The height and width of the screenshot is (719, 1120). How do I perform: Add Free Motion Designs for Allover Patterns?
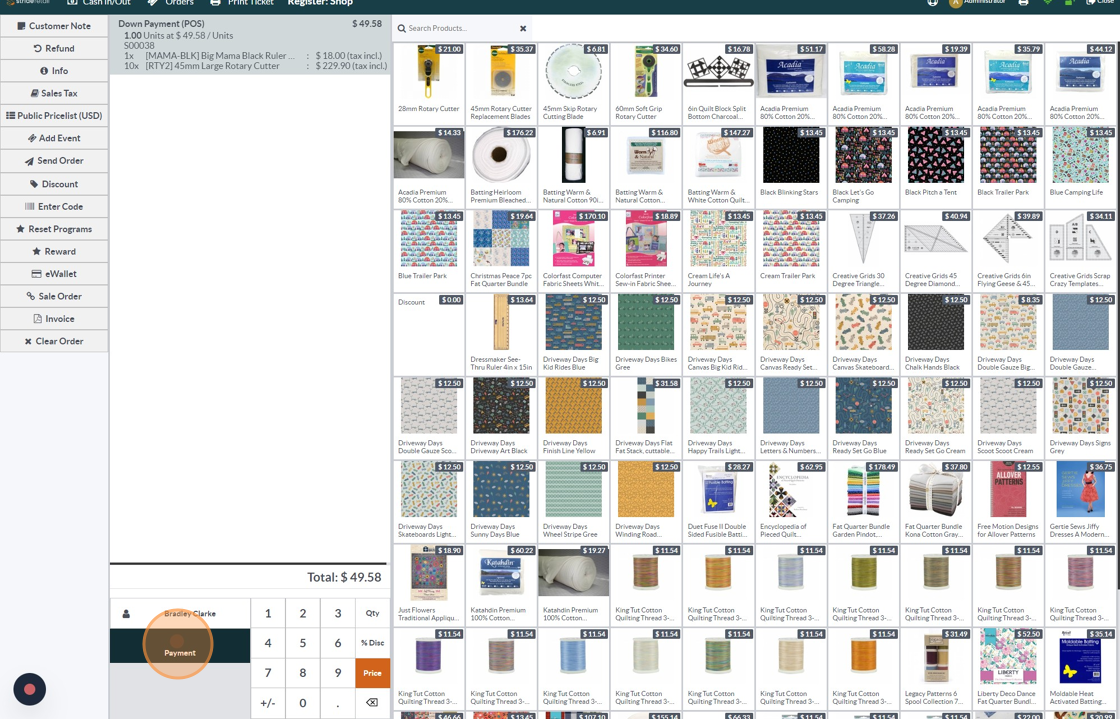click(1008, 501)
